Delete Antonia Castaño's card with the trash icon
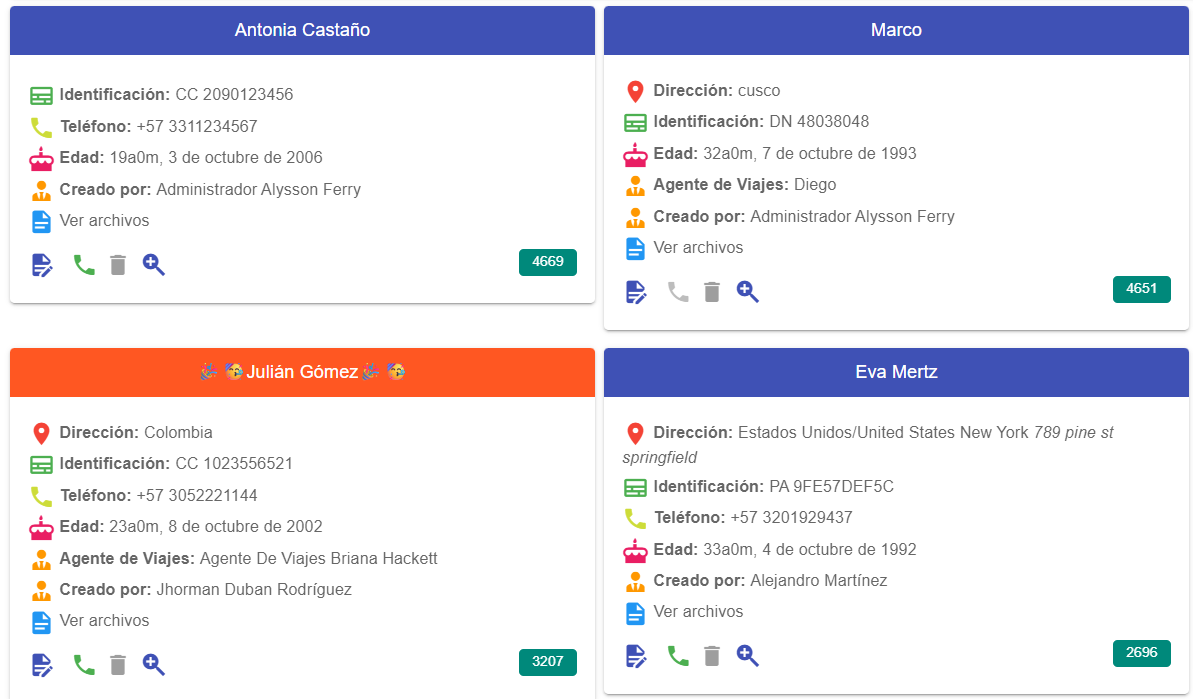 [118, 265]
